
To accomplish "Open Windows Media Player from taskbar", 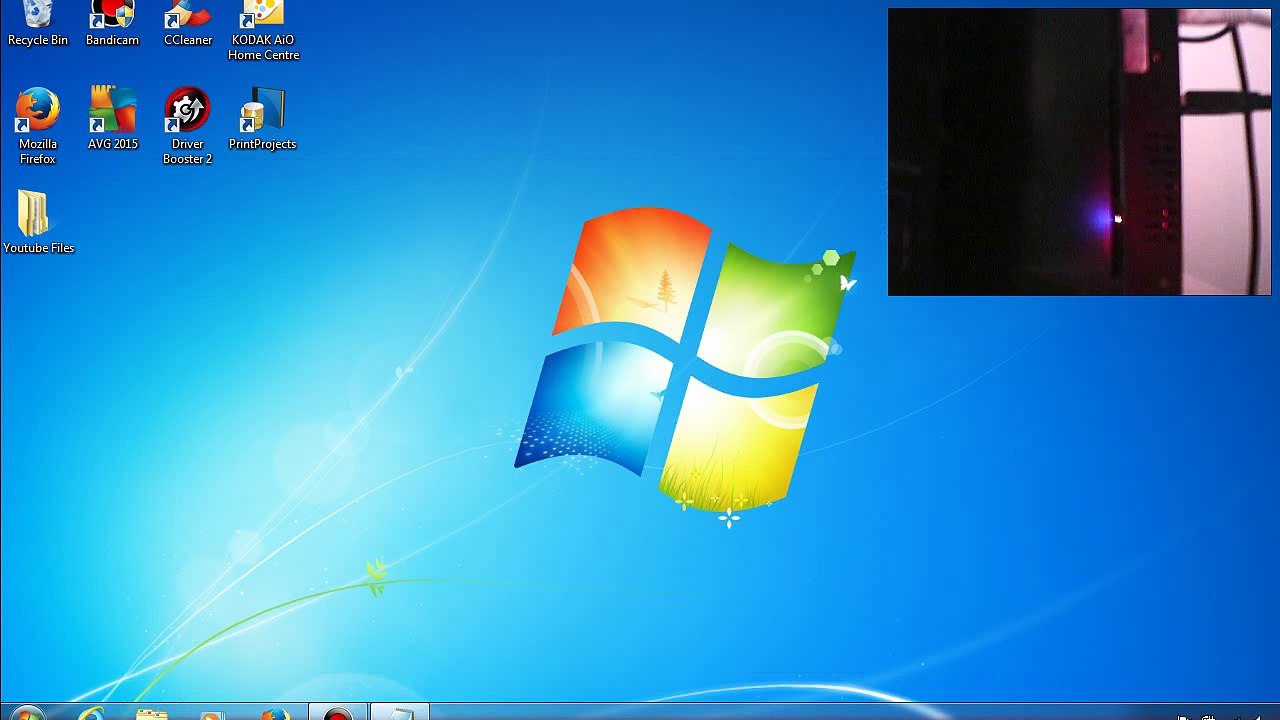I will [x=212, y=714].
